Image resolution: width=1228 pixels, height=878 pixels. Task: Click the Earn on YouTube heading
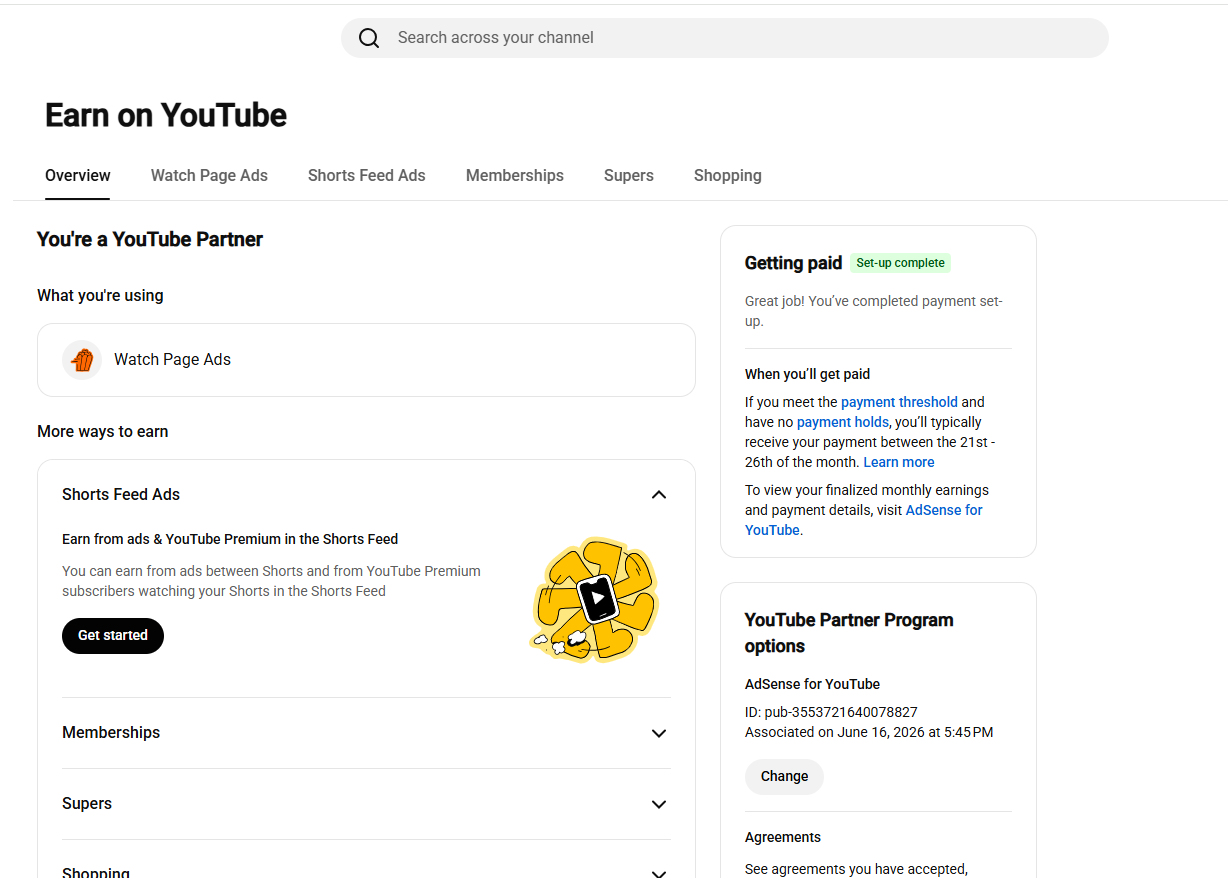click(x=166, y=115)
